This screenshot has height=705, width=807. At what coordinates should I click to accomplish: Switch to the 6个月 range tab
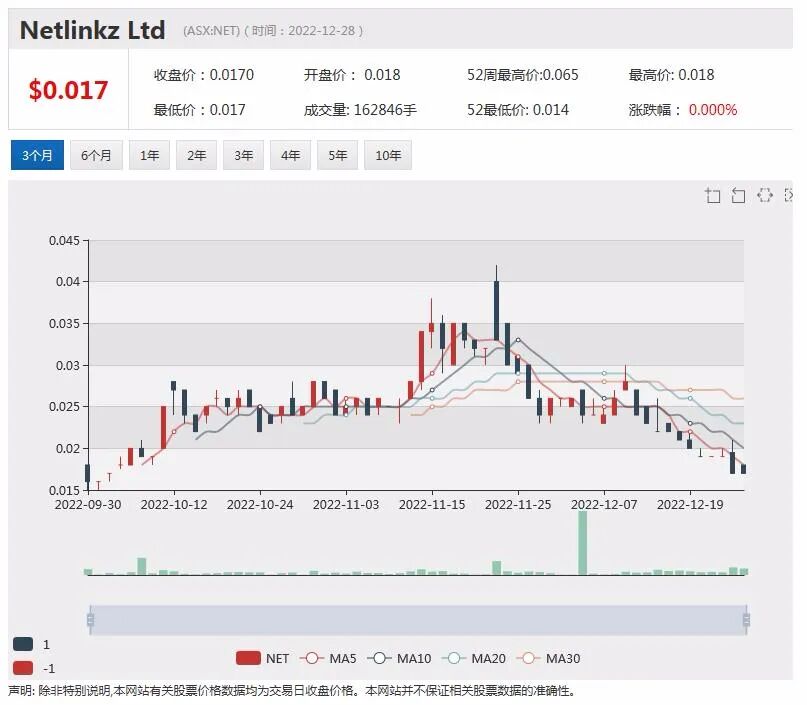pos(96,155)
